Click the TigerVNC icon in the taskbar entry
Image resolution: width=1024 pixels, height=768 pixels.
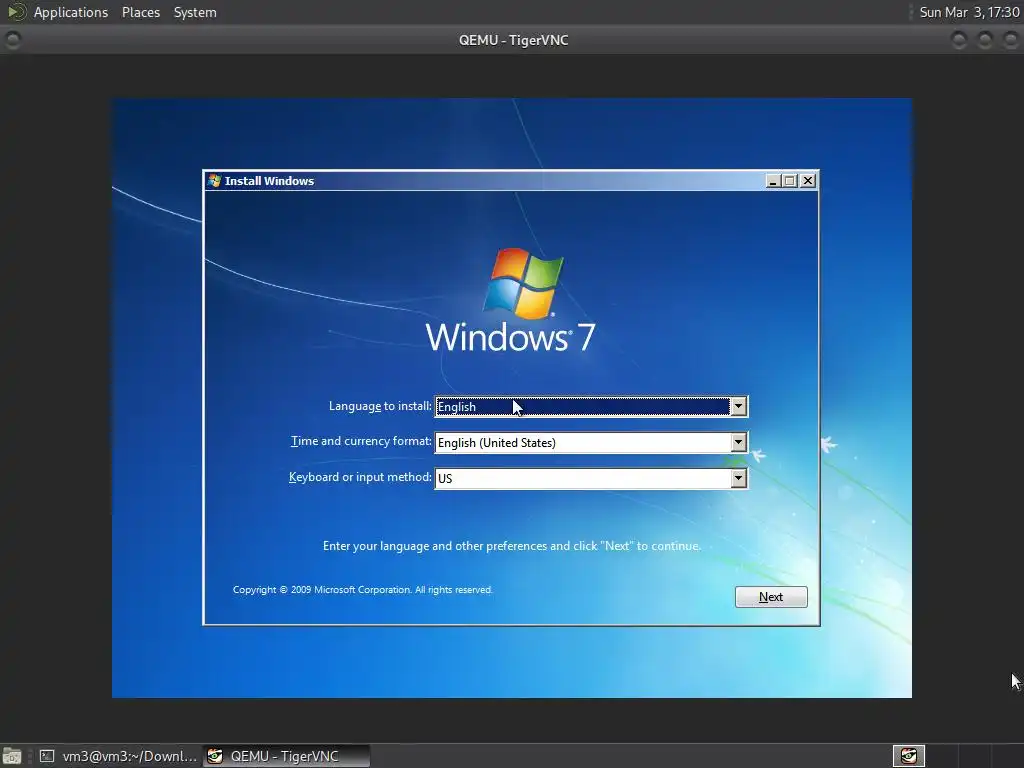tap(215, 756)
